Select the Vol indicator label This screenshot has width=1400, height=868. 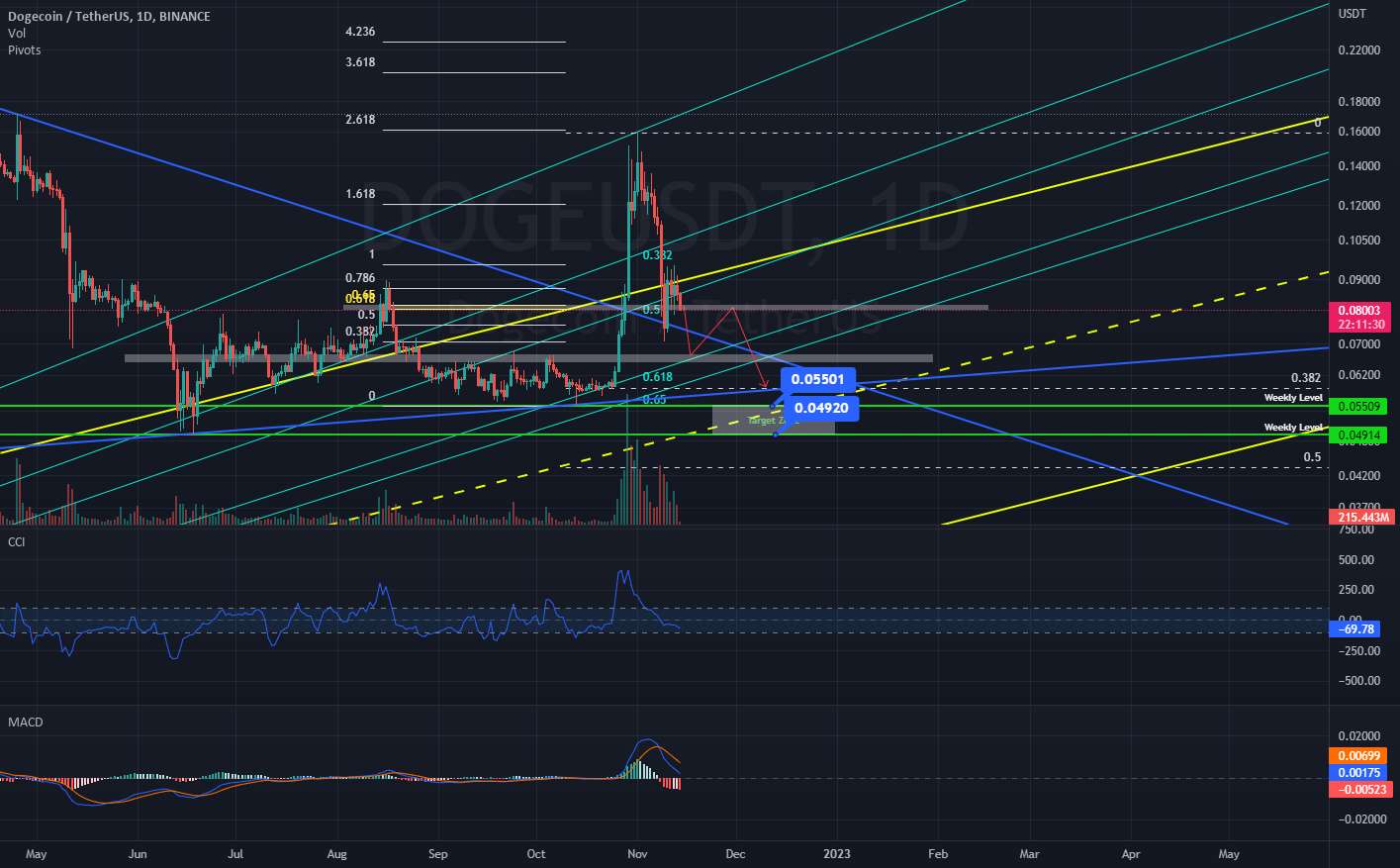coord(17,33)
